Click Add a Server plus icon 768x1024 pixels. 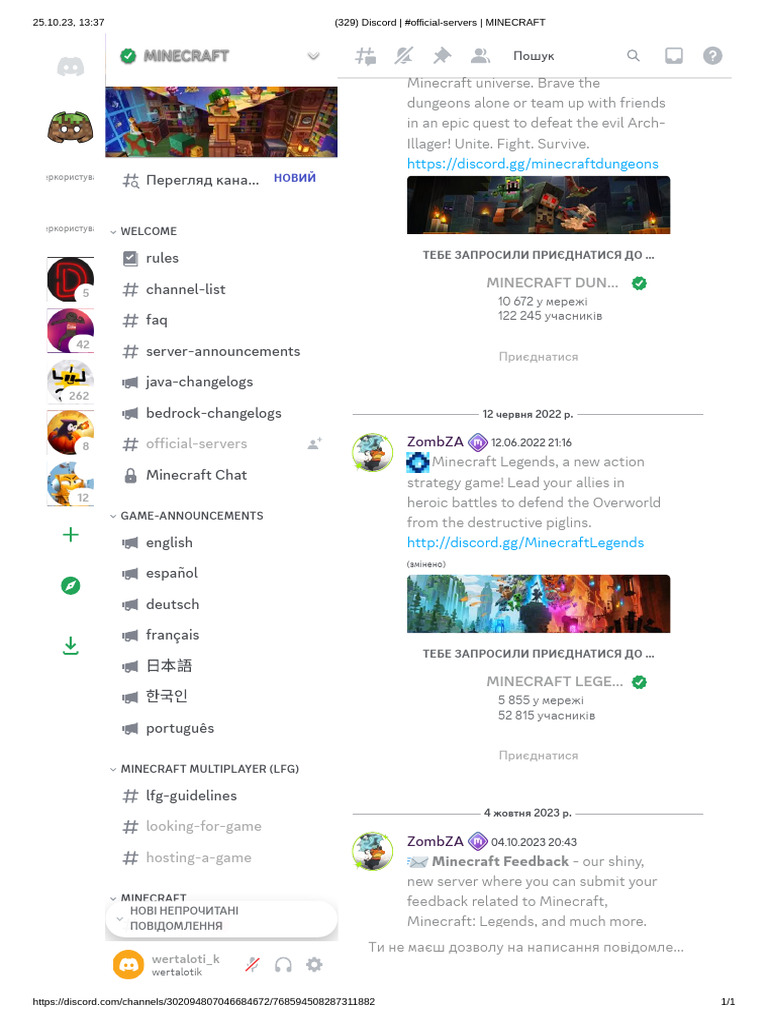click(71, 535)
